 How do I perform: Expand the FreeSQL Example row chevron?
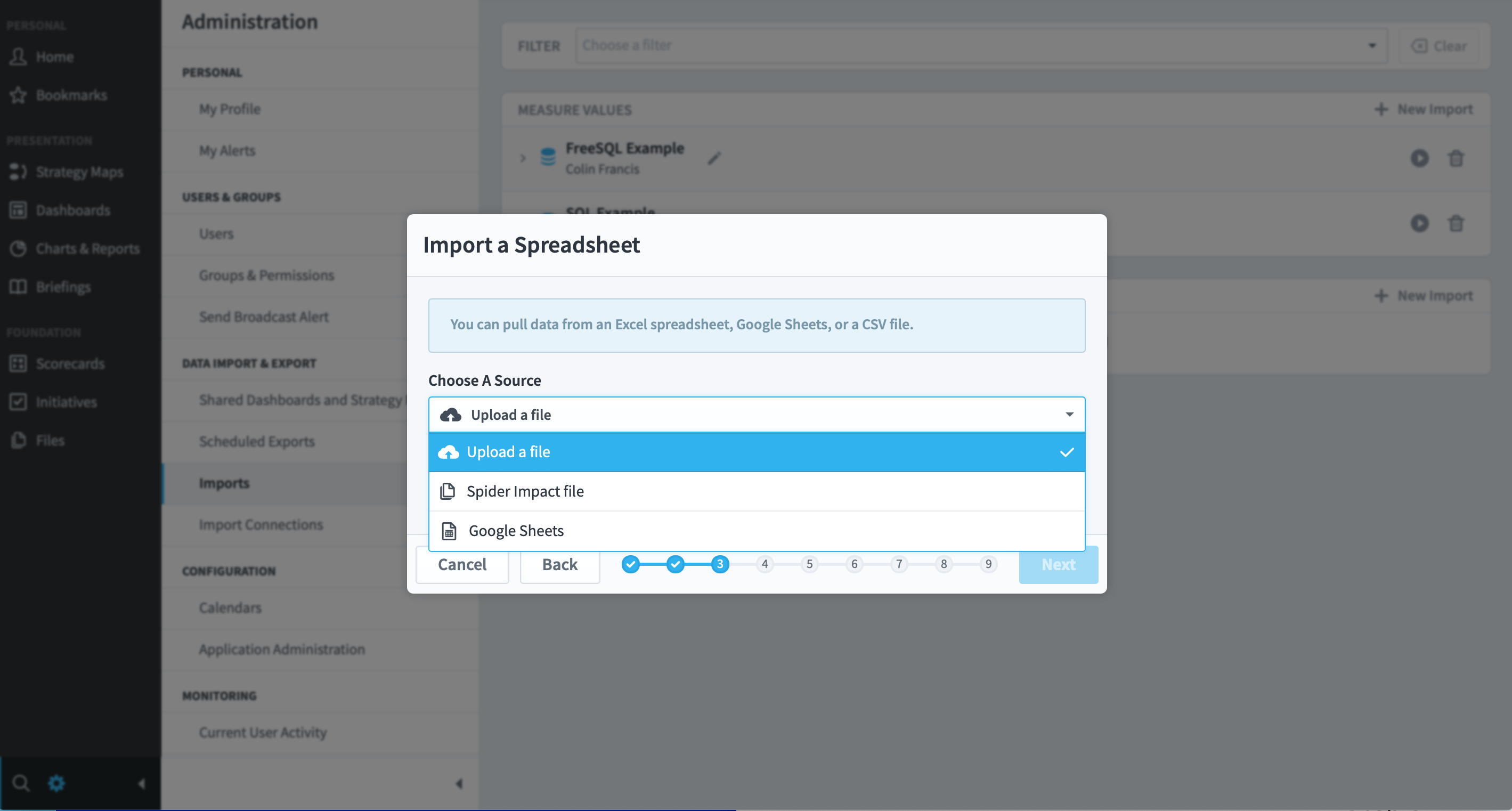[x=523, y=158]
